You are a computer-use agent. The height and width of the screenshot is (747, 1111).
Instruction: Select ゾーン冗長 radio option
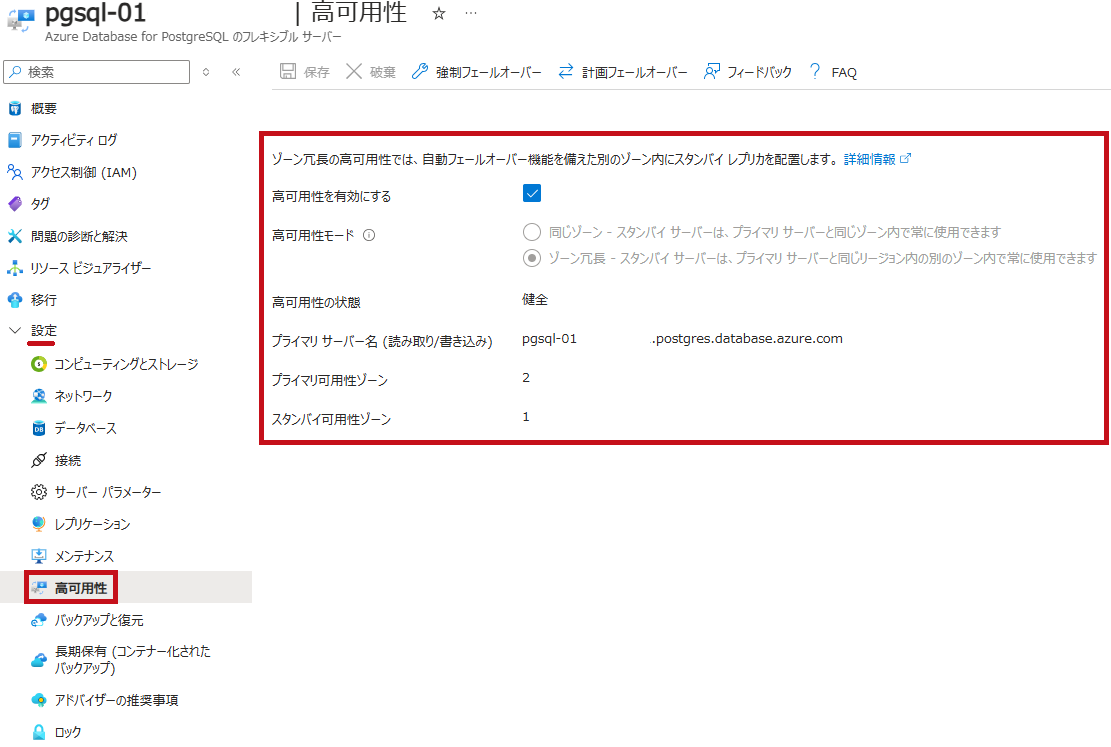coord(531,258)
